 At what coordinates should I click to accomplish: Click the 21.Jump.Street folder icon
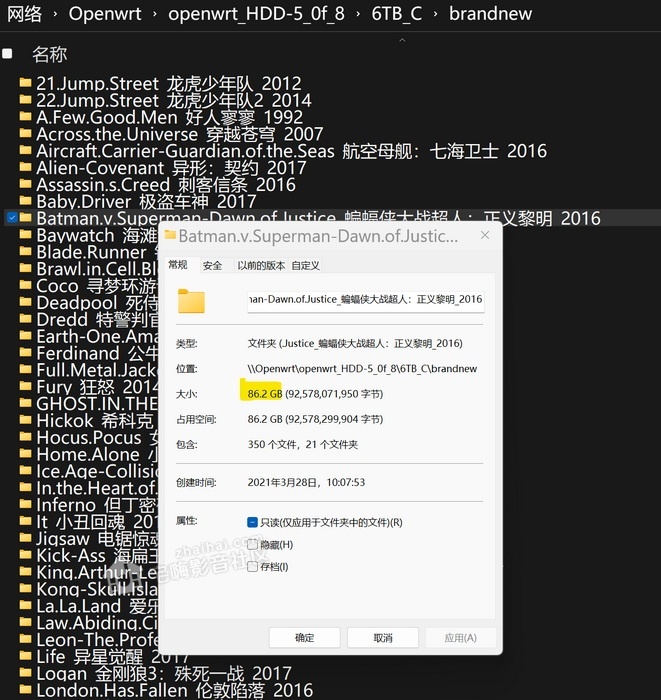coord(25,83)
